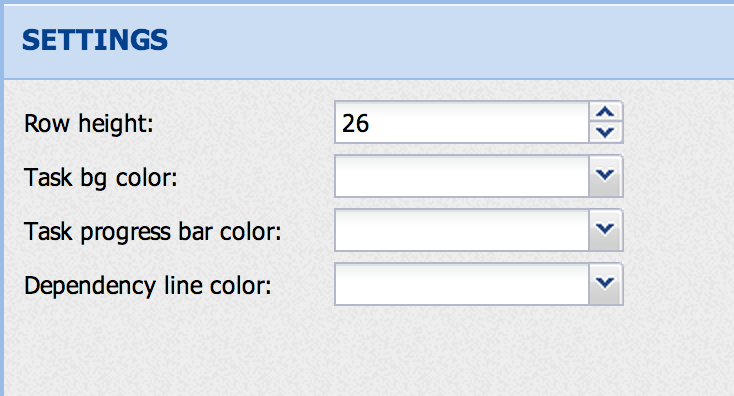Expand the Task progress bar color dropdown
The height and width of the screenshot is (396, 734).
click(x=605, y=230)
